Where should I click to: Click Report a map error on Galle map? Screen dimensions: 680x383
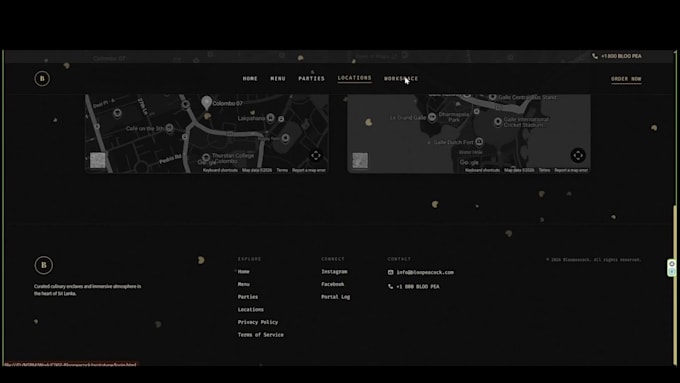571,170
